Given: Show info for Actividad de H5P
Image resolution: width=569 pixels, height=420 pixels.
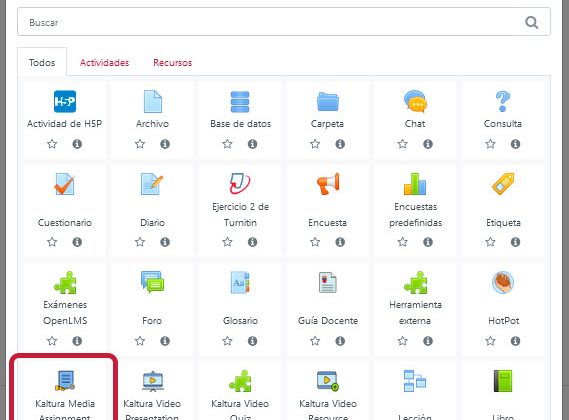Looking at the screenshot, I should click(x=77, y=144).
